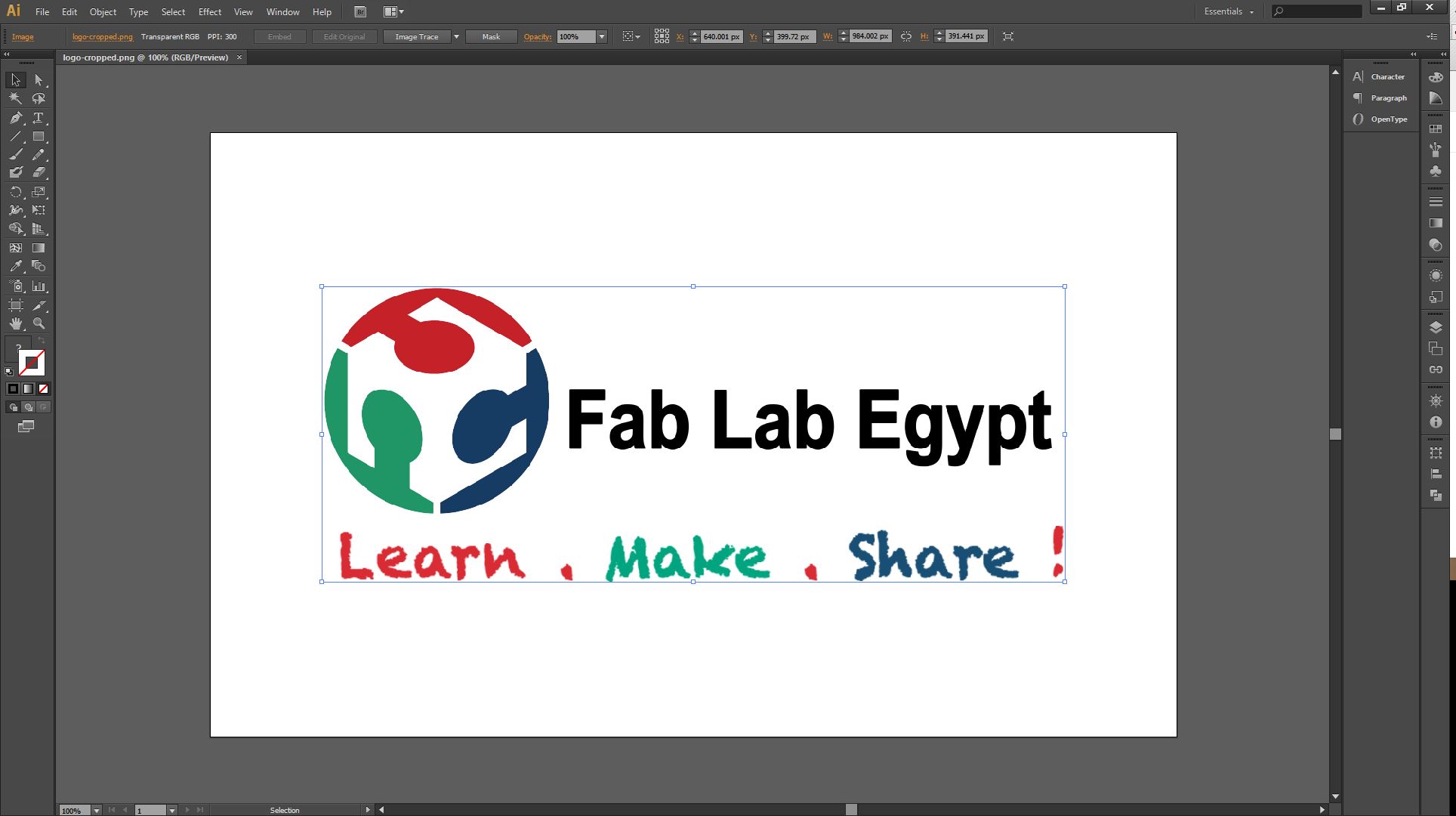Viewport: 1456px width, 816px height.
Task: Select the Selection tool arrow
Action: (x=15, y=79)
